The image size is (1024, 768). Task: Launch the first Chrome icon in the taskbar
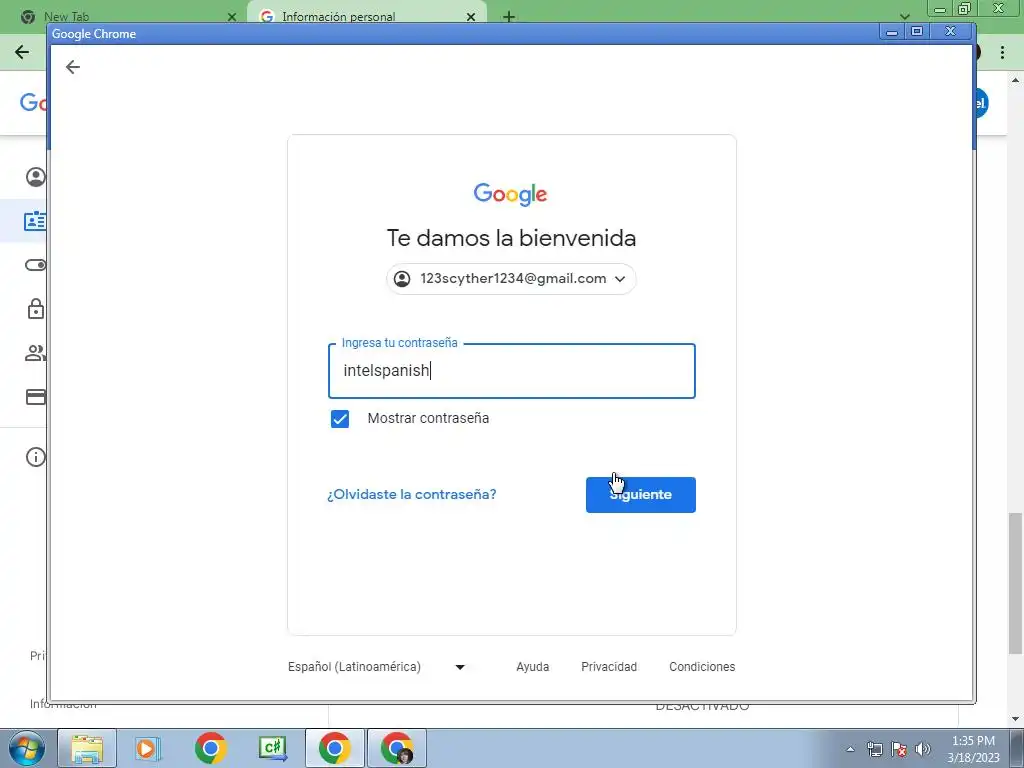click(x=210, y=748)
